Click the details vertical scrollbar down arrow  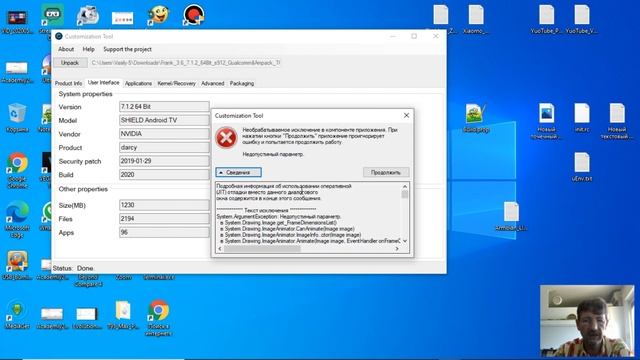(x=404, y=241)
